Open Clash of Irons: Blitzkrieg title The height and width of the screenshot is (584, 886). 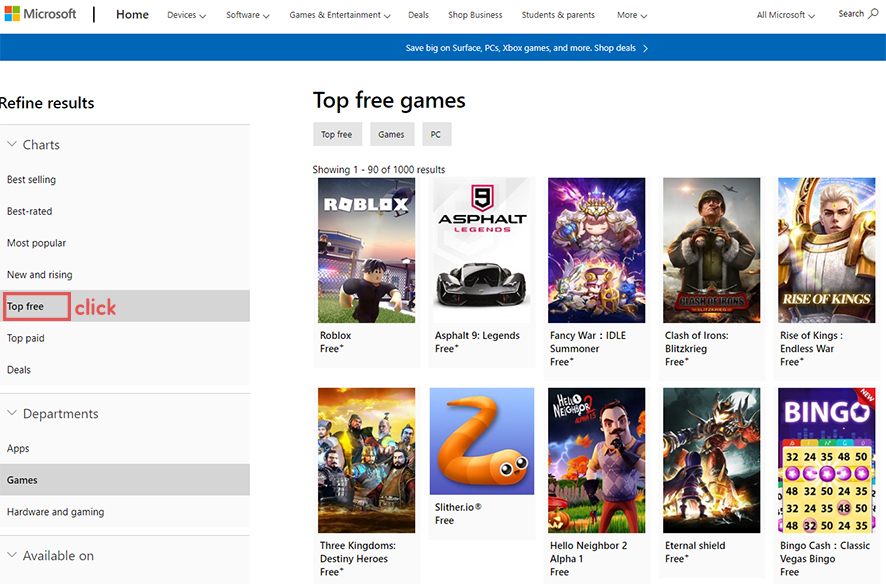click(x=697, y=342)
